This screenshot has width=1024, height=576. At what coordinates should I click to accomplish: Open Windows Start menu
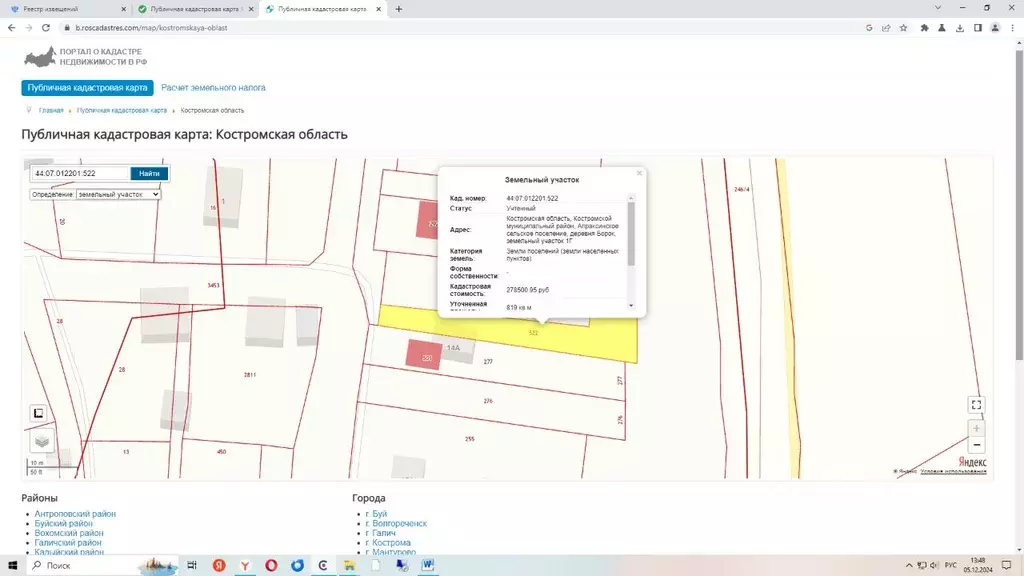pos(12,566)
